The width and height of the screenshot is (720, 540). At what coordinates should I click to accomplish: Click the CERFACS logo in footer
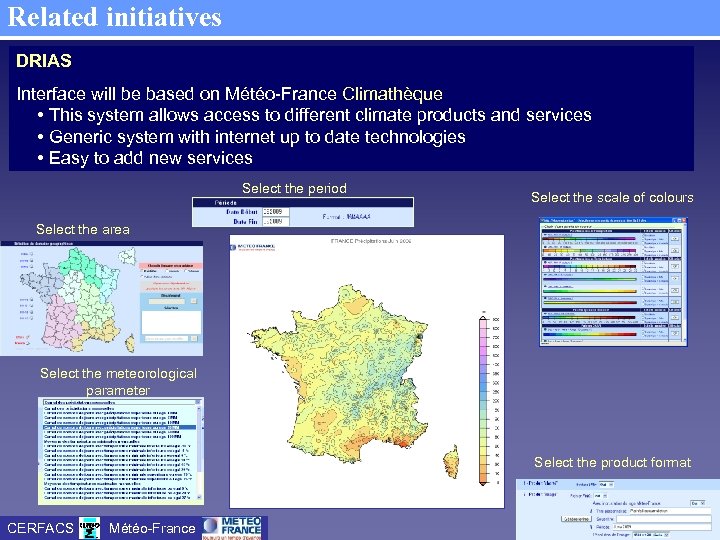(89, 528)
